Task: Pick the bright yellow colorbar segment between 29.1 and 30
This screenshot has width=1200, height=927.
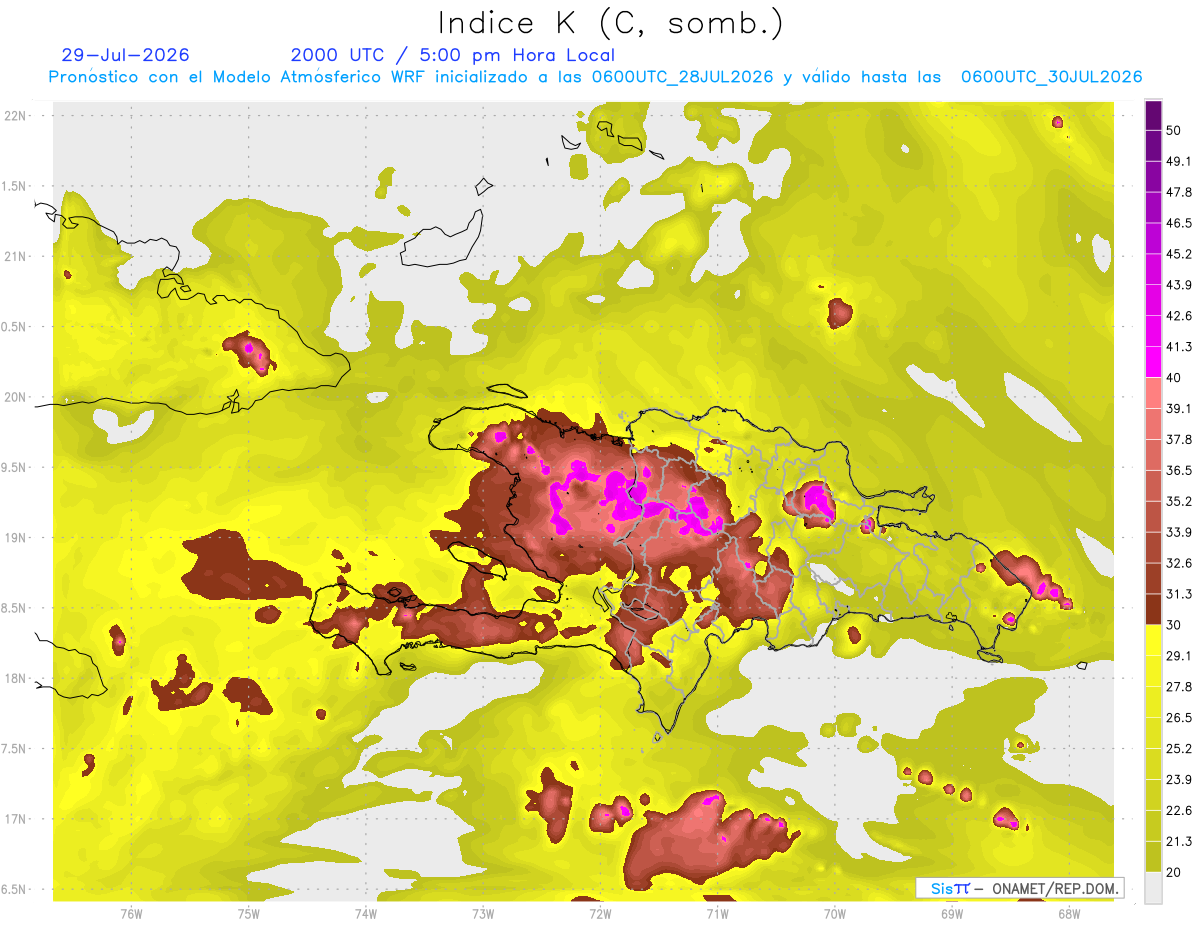Action: pos(1153,640)
